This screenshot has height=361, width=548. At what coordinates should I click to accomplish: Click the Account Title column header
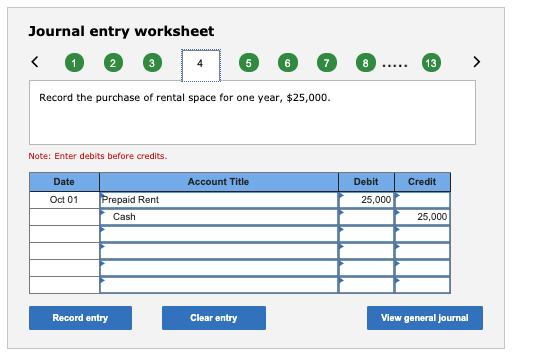219,182
